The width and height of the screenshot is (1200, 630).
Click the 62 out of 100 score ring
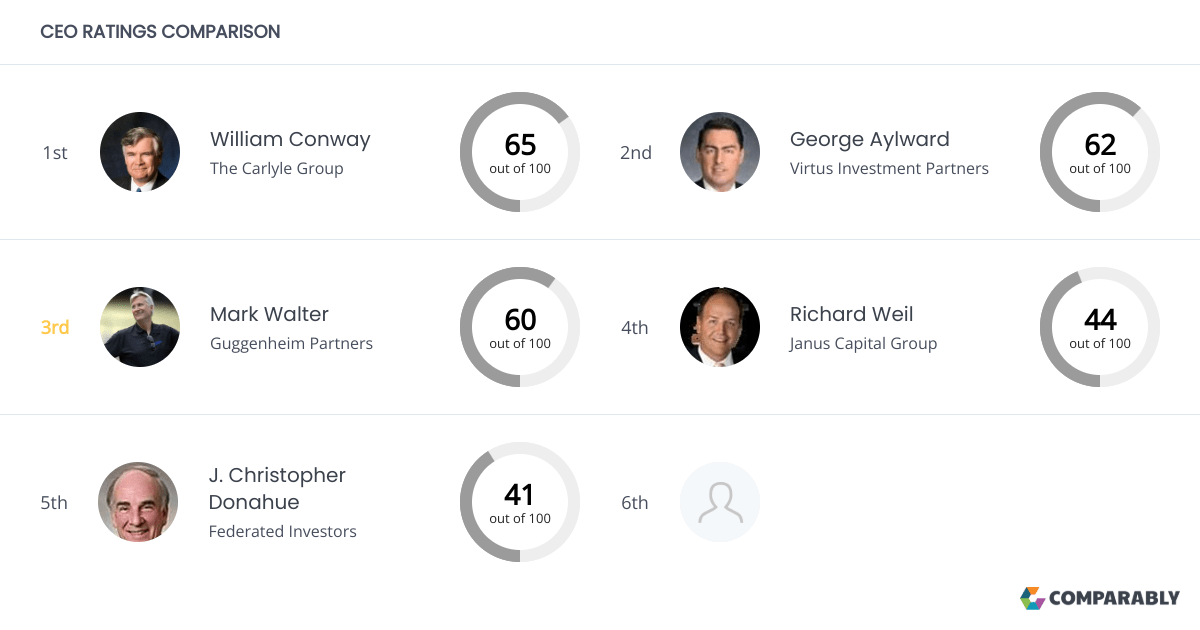pyautogui.click(x=1100, y=152)
